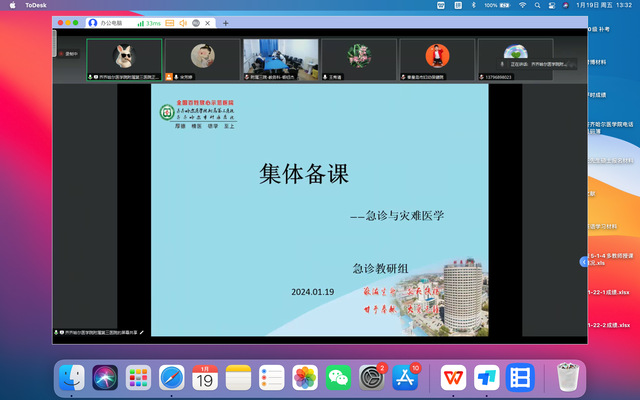Screen dimensions: 640x400
Task: Open ToDesk menu in menu bar
Action: (x=38, y=5)
